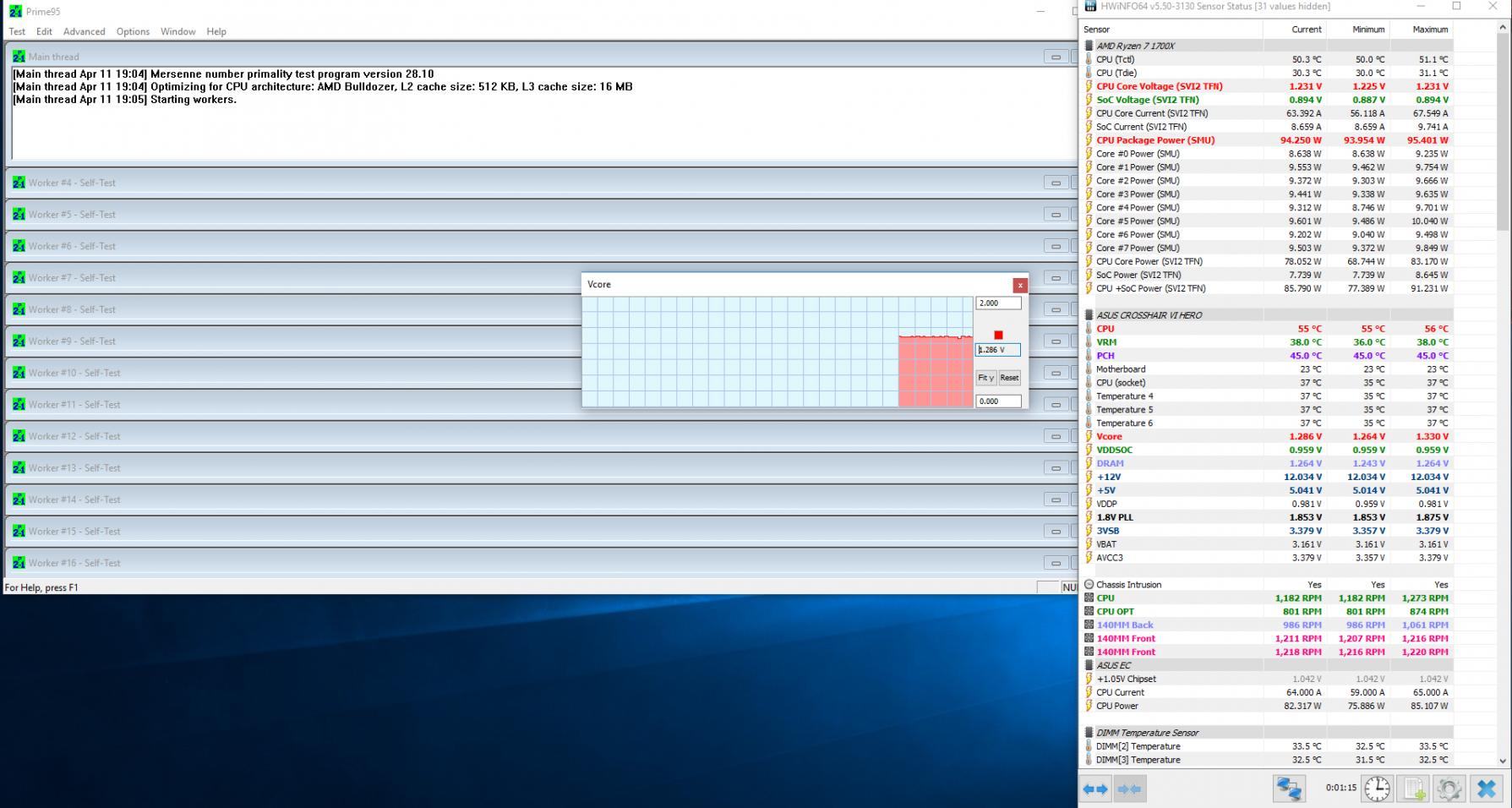Select the Core #5 Power (SMU) row
Screen dimensions: 1512x808
[1266, 221]
